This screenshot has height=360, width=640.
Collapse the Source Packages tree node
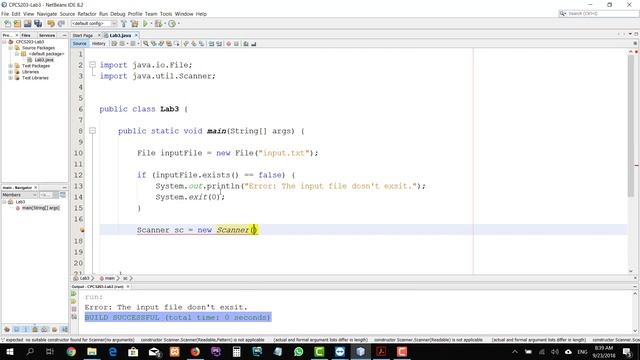(11, 48)
